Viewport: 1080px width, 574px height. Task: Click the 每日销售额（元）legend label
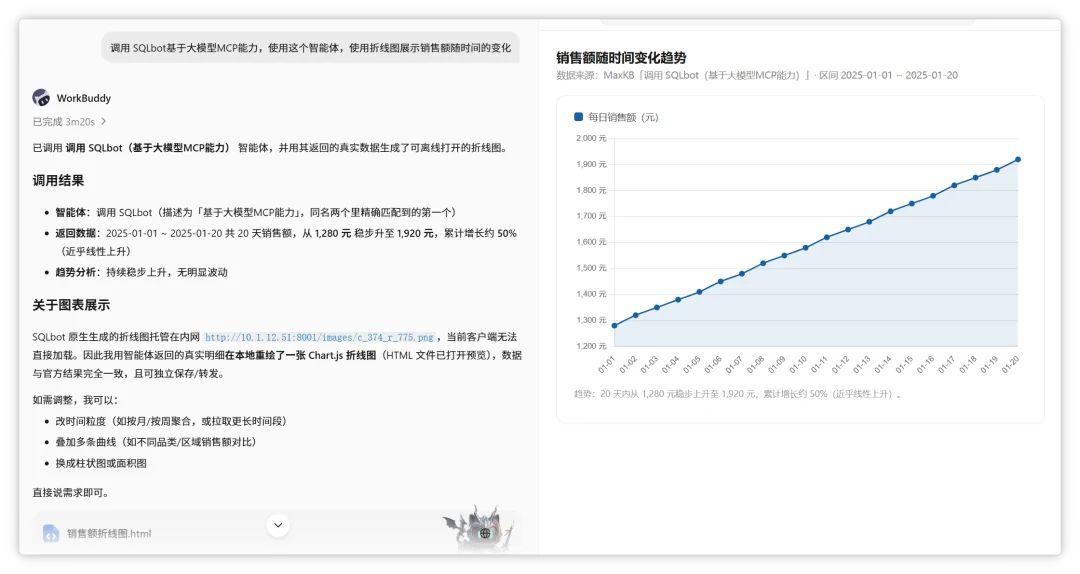623,118
